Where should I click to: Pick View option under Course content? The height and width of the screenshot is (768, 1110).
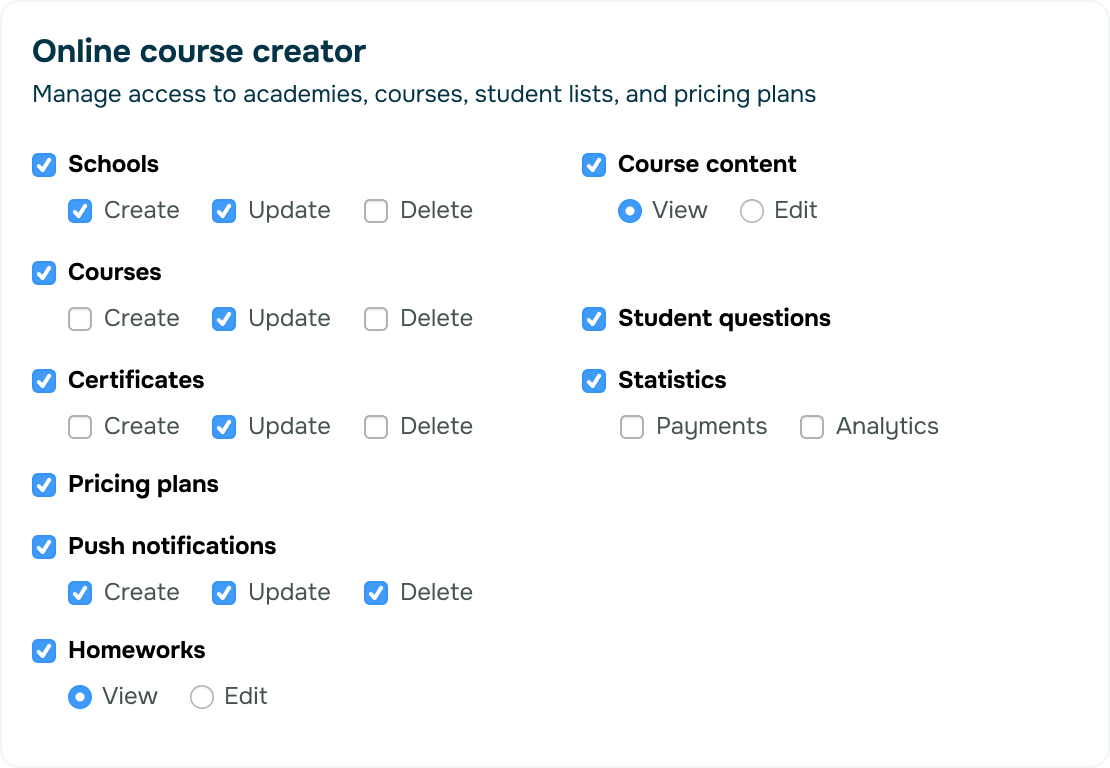[630, 211]
